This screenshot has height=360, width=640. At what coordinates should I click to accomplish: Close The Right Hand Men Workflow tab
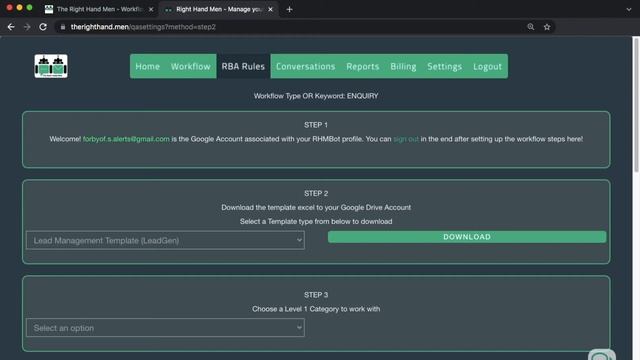[151, 9]
